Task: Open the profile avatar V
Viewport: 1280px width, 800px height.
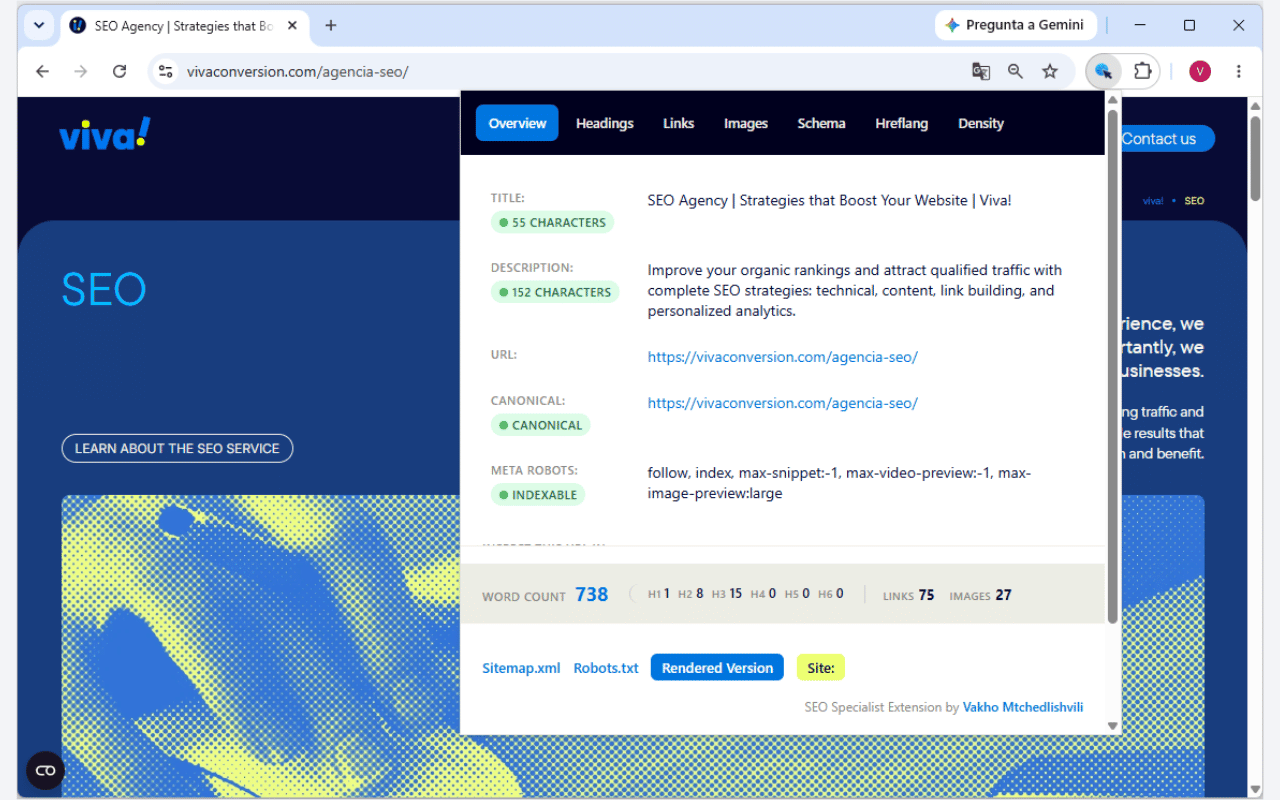Action: tap(1200, 71)
